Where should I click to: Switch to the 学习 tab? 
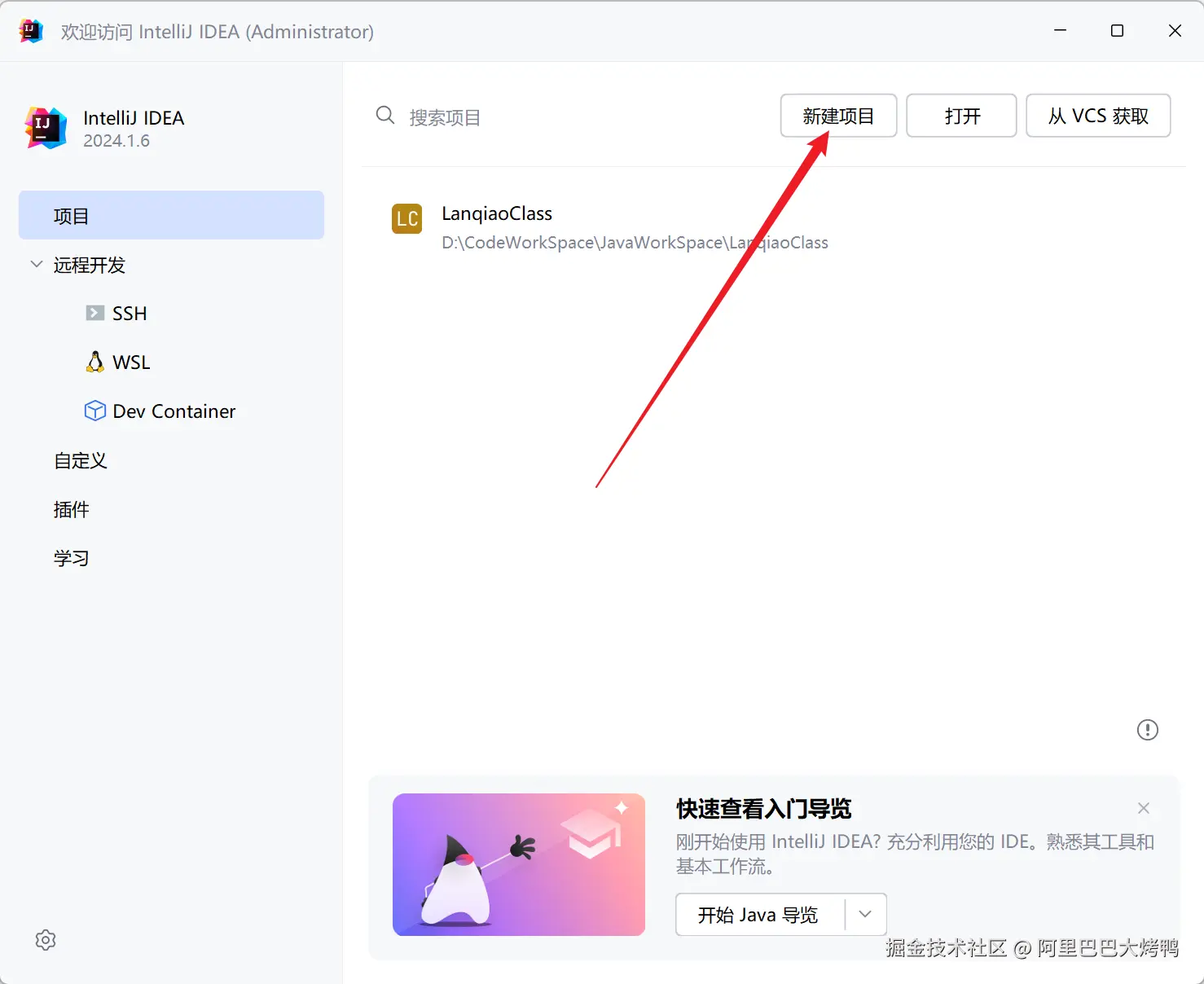[72, 558]
